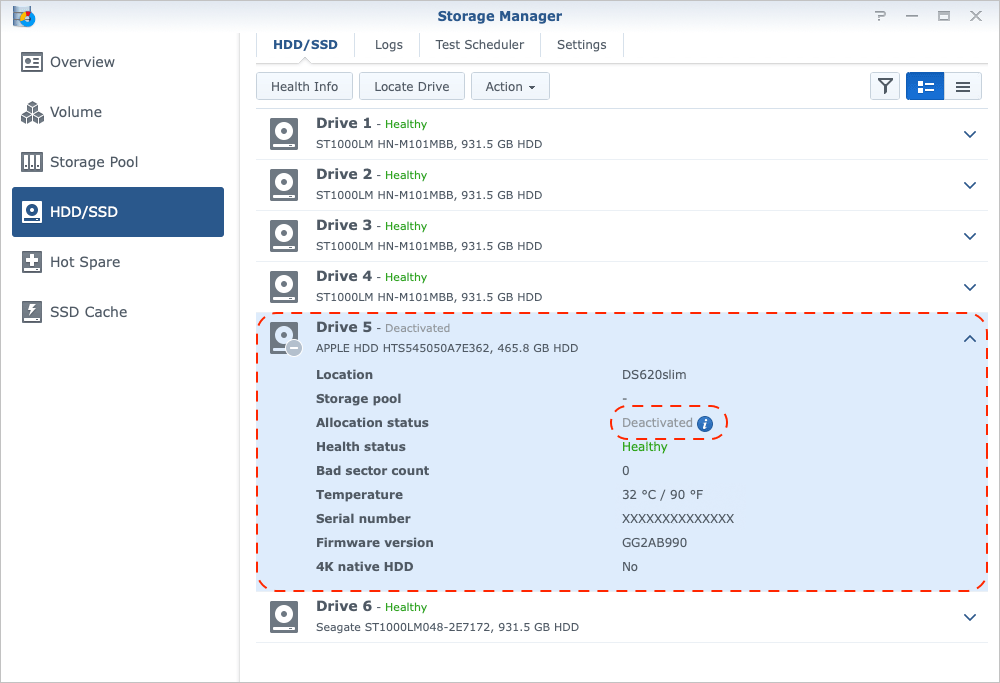This screenshot has width=1000, height=683.
Task: Click the filter funnel icon
Action: pyautogui.click(x=885, y=87)
